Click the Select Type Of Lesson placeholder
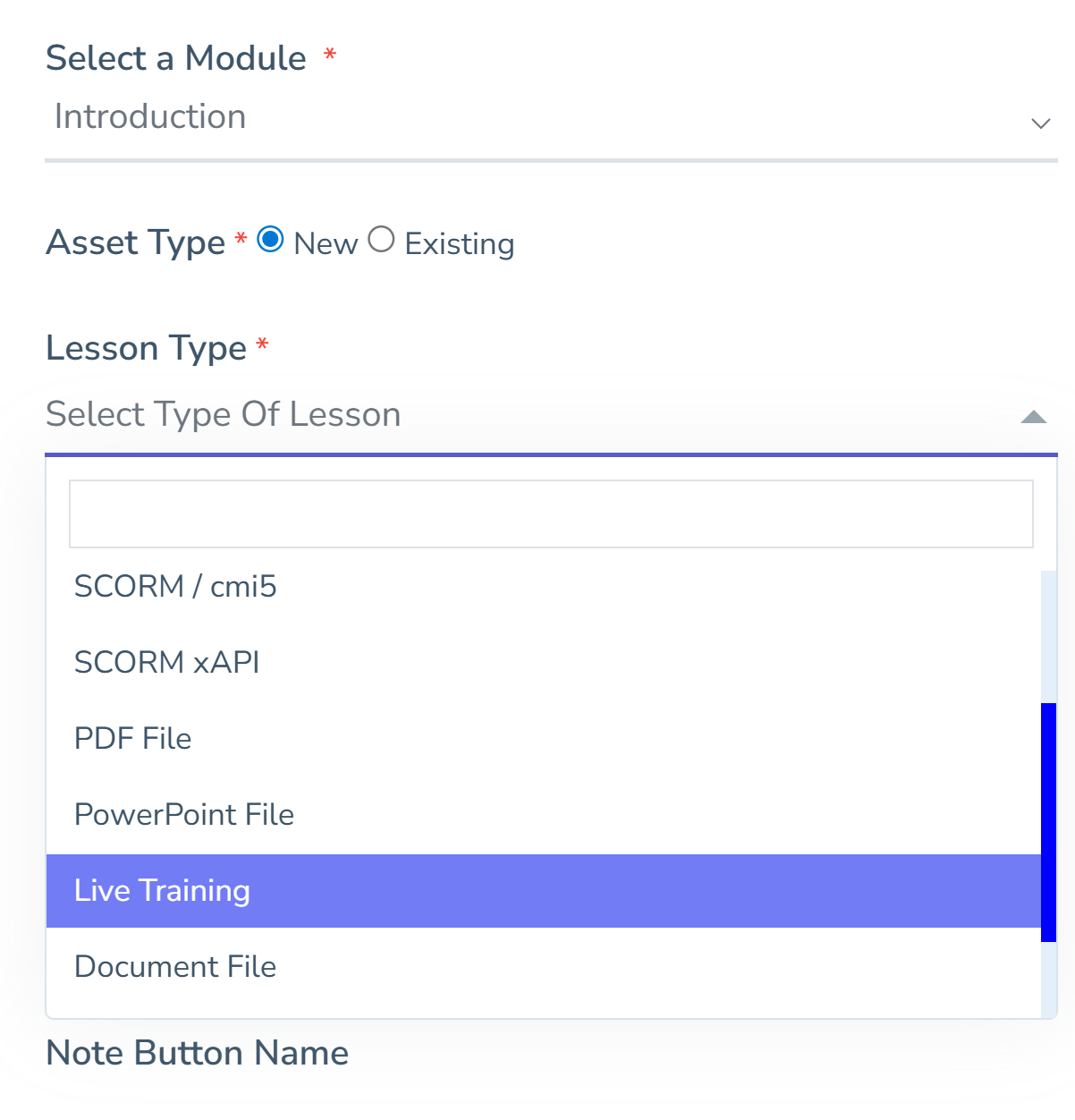Viewport: 1075px width, 1120px height. (224, 414)
